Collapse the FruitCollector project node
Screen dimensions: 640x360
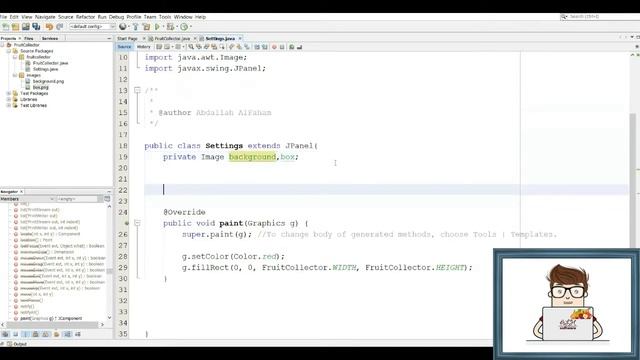[2, 45]
